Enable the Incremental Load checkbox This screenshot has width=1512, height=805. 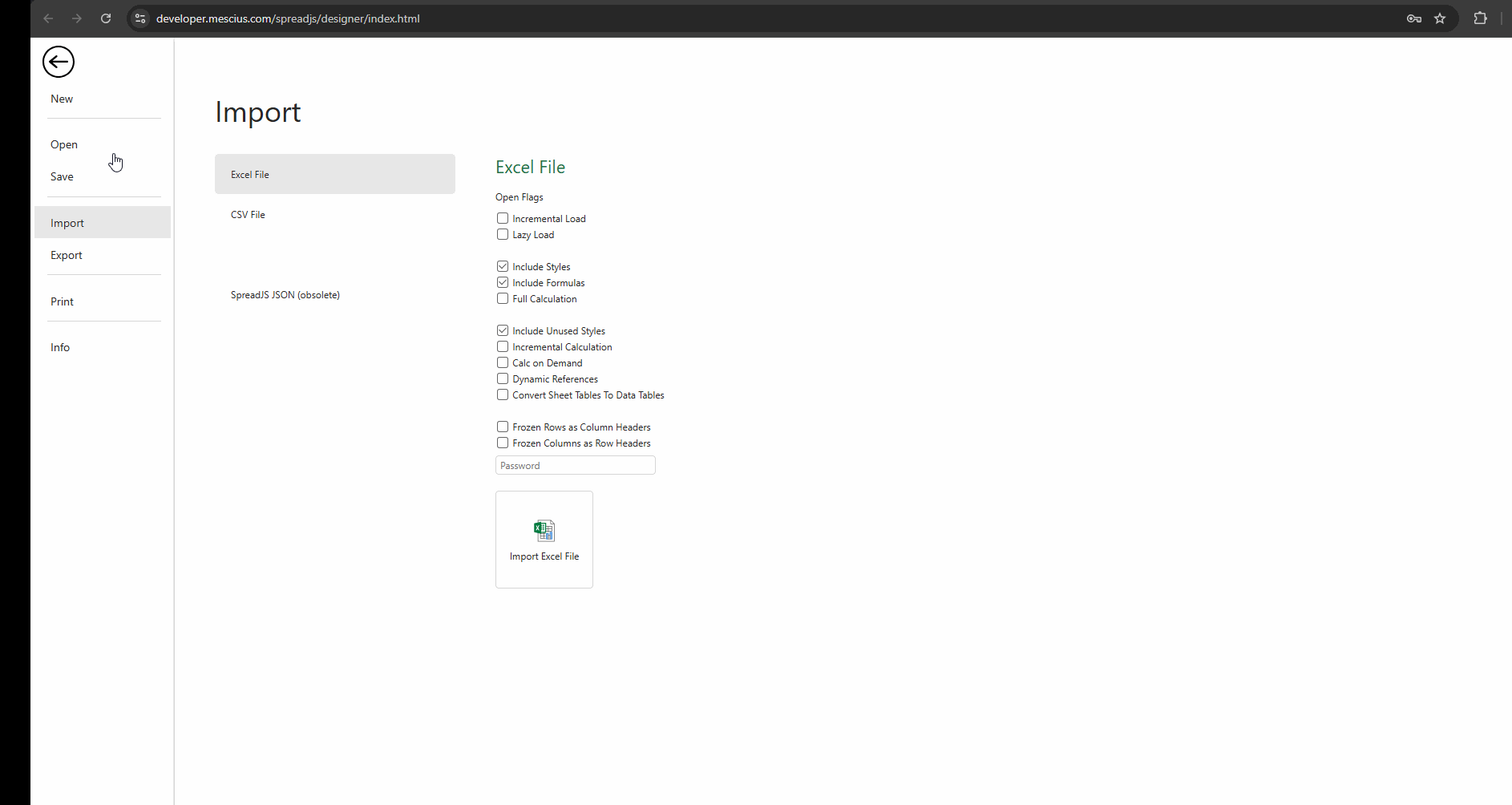503,218
